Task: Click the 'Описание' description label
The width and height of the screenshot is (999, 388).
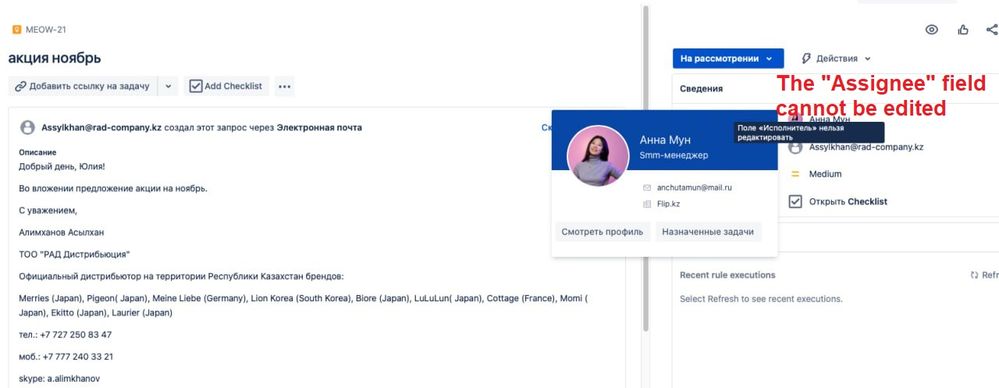Action: tap(38, 153)
